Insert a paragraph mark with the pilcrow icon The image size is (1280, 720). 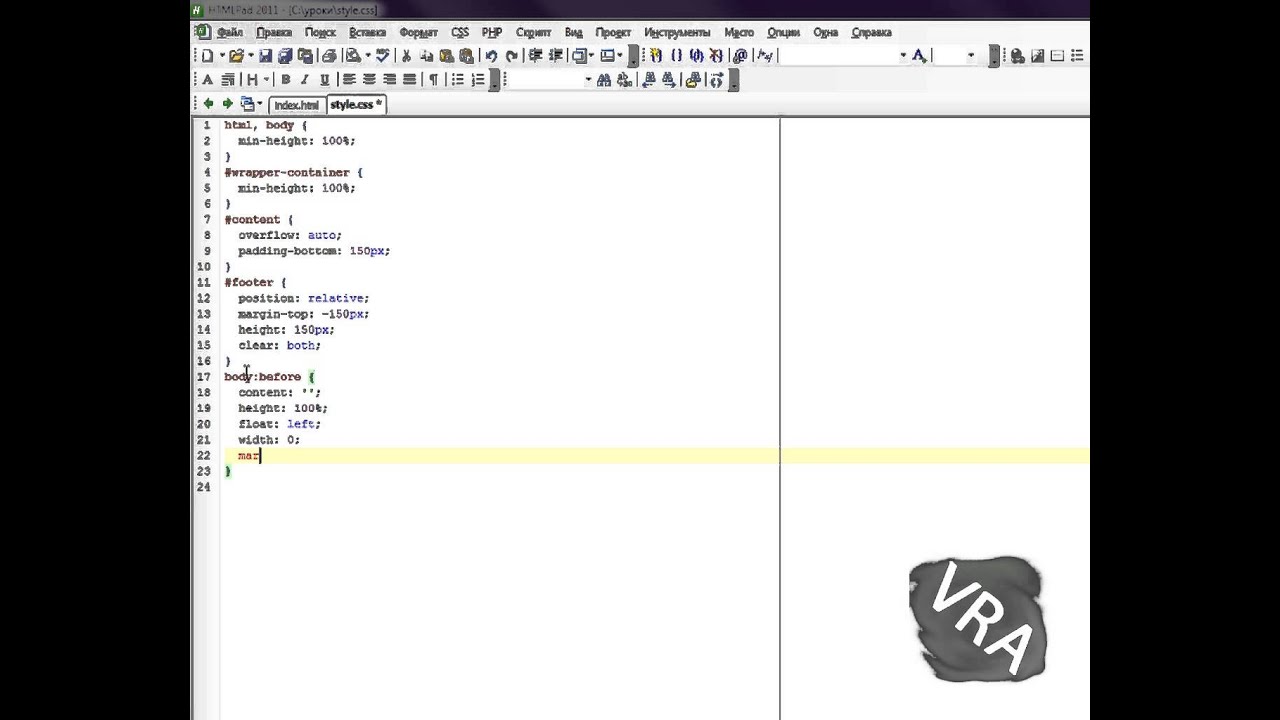(x=433, y=80)
